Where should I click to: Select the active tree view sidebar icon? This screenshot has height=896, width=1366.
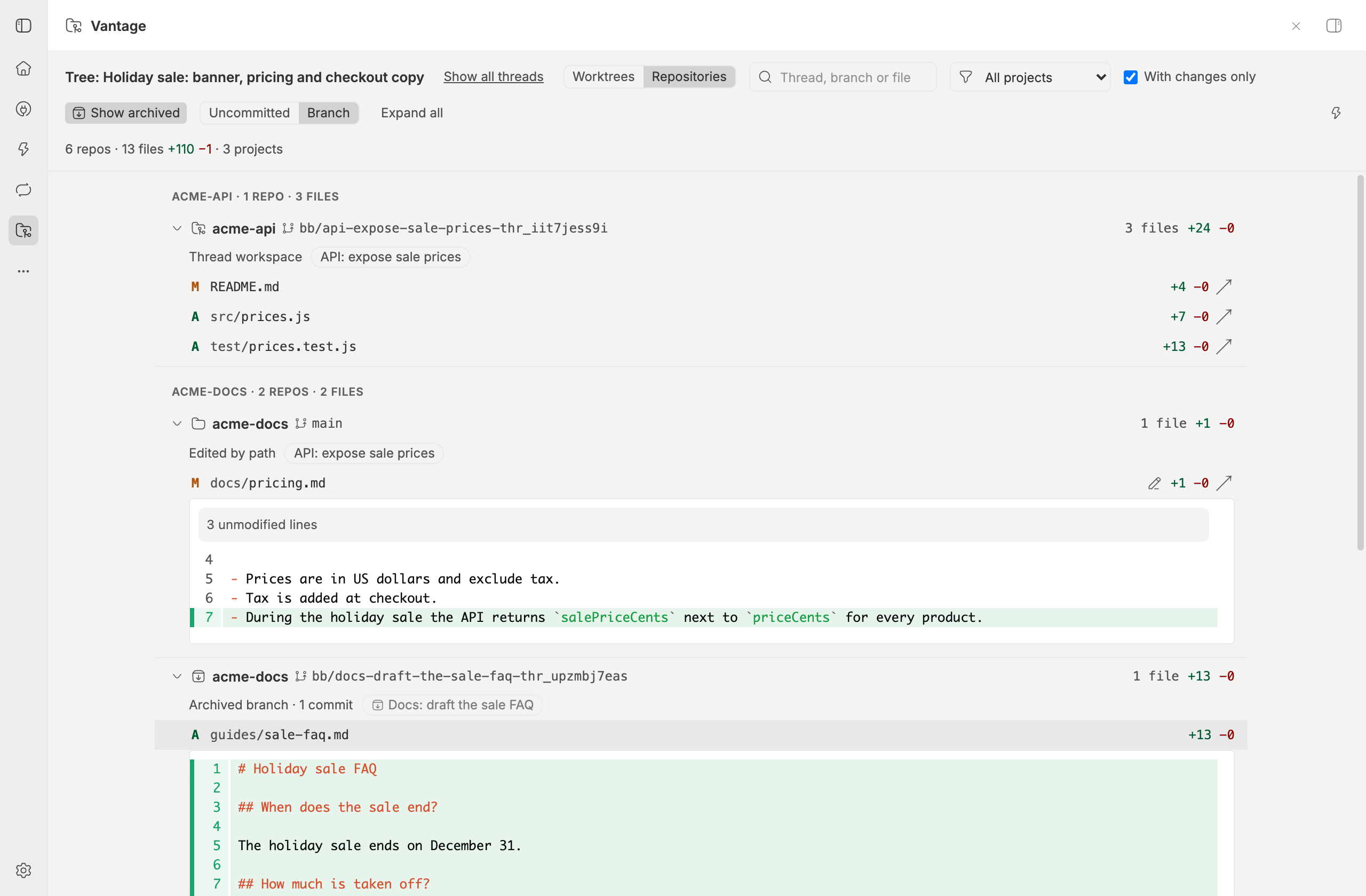click(23, 230)
